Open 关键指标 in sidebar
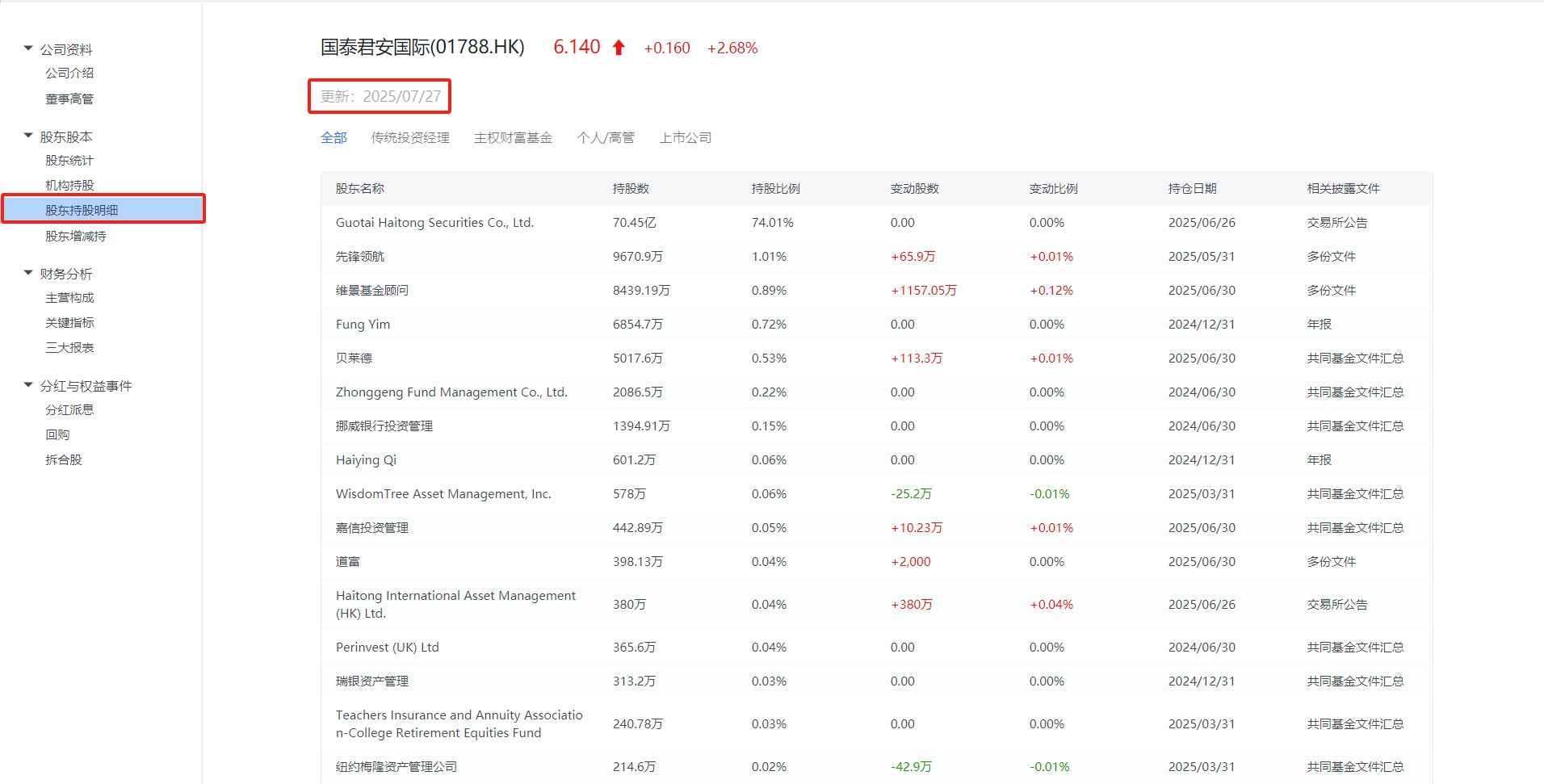 tap(69, 322)
